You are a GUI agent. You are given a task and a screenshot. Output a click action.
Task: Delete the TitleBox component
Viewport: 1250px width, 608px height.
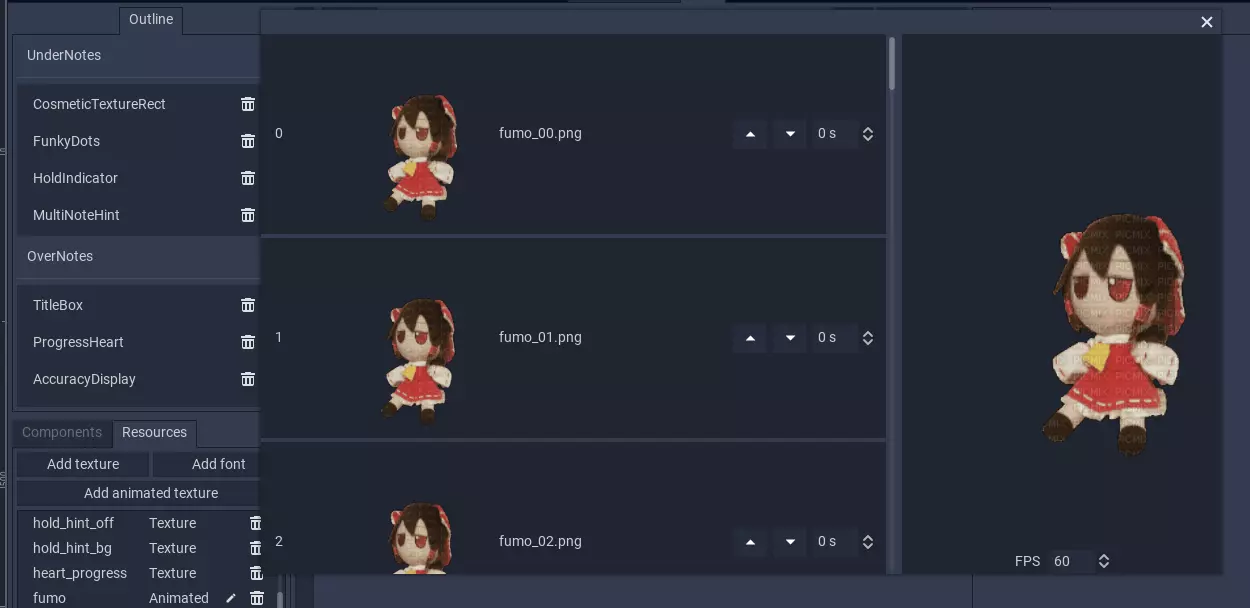[x=248, y=305]
